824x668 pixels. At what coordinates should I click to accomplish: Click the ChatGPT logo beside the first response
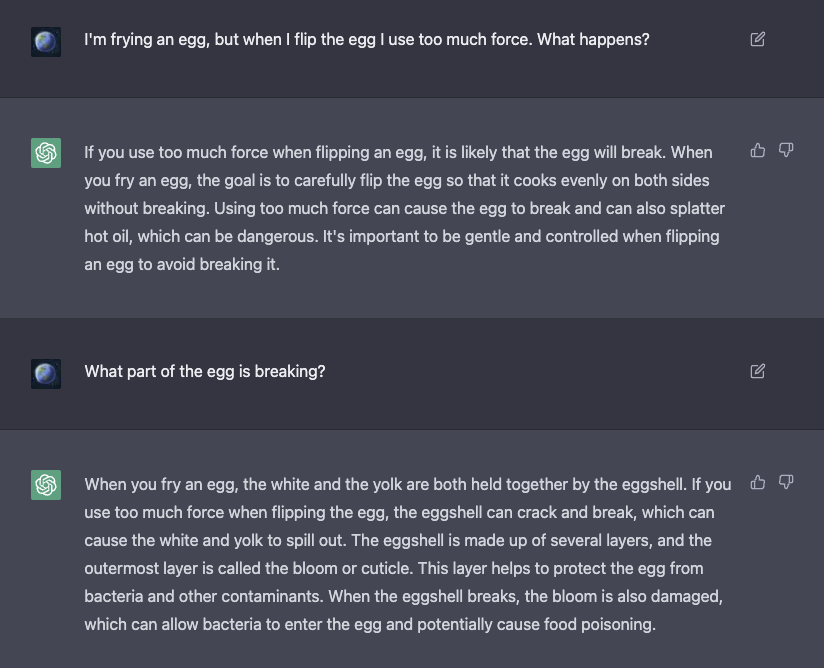(46, 153)
